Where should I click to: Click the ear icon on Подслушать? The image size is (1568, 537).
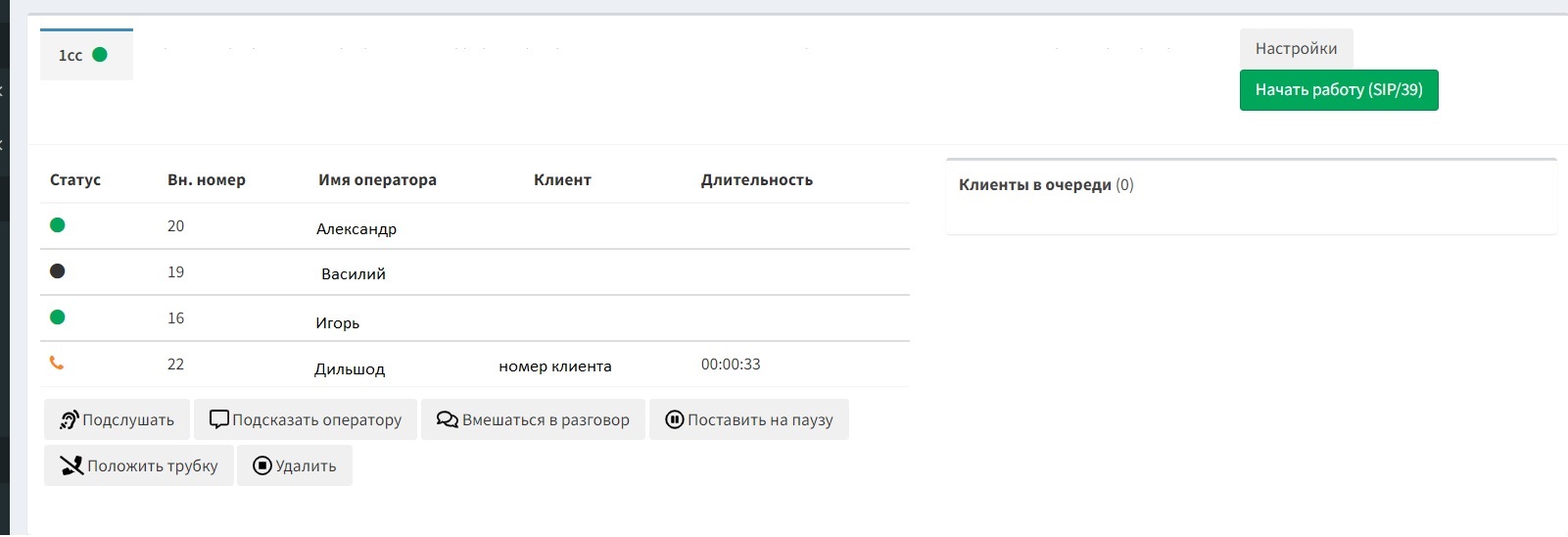69,419
